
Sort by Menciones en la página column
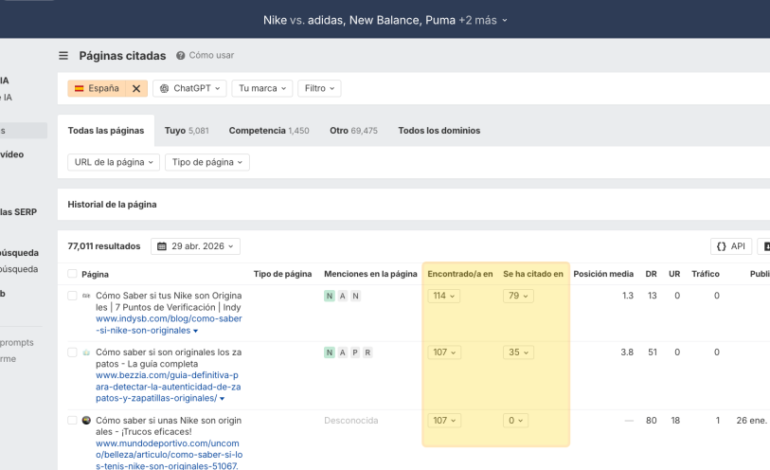[371, 274]
